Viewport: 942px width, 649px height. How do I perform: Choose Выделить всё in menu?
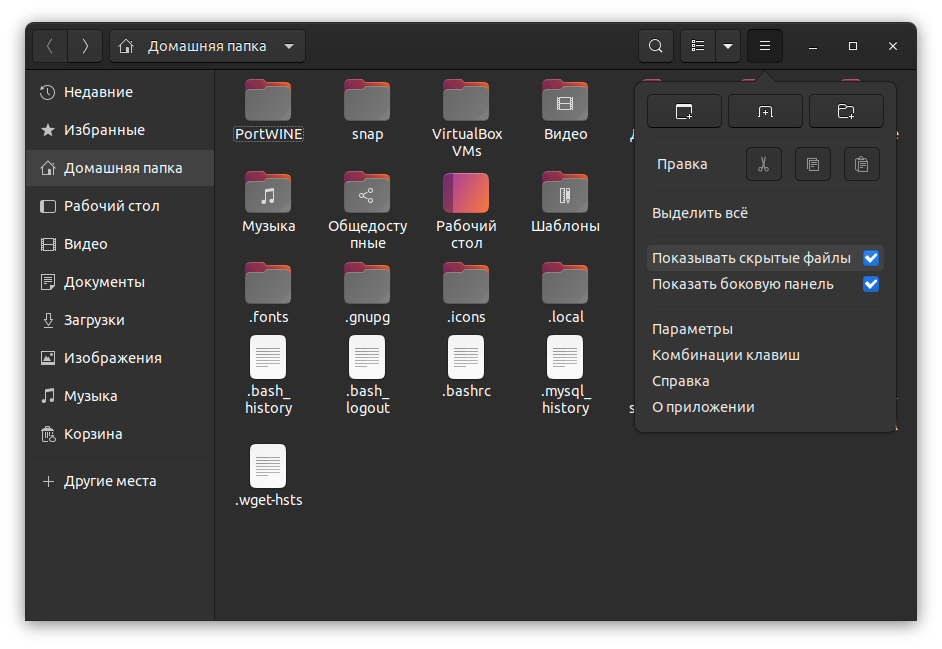pos(699,213)
